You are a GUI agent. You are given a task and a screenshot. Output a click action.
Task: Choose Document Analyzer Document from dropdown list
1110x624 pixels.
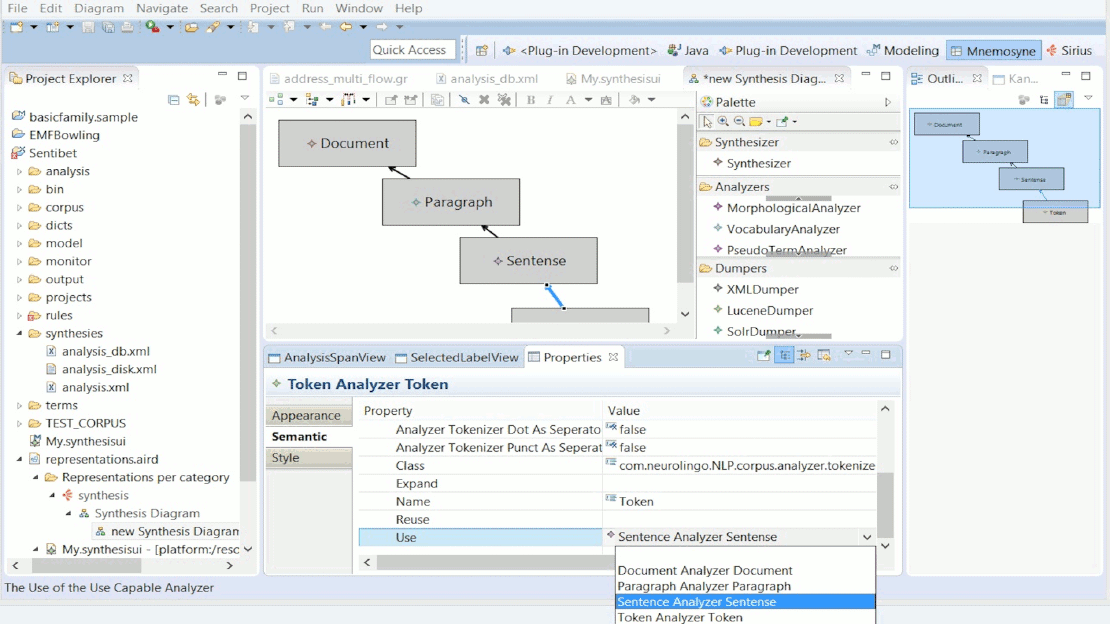pos(745,570)
